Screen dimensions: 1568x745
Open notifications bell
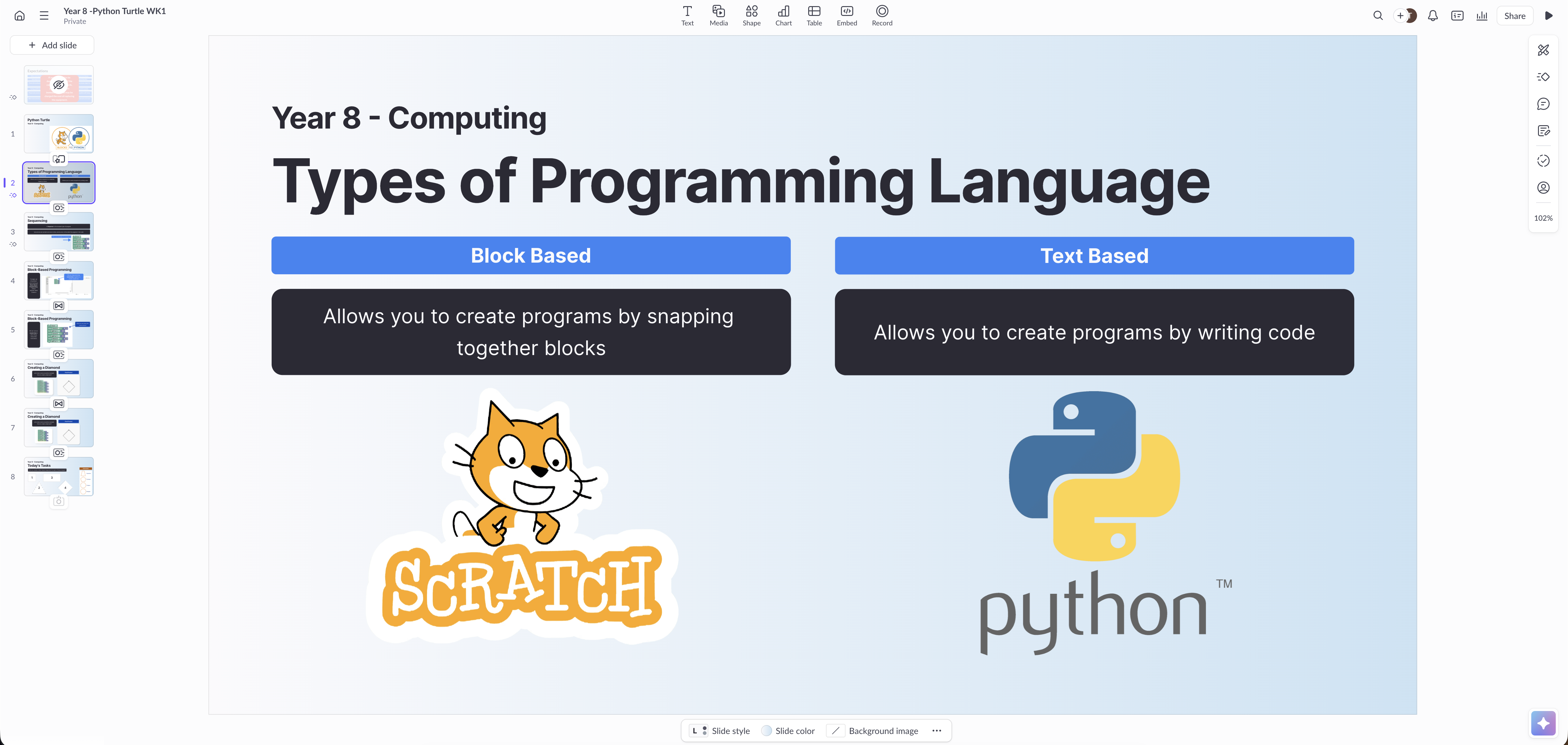click(1433, 16)
